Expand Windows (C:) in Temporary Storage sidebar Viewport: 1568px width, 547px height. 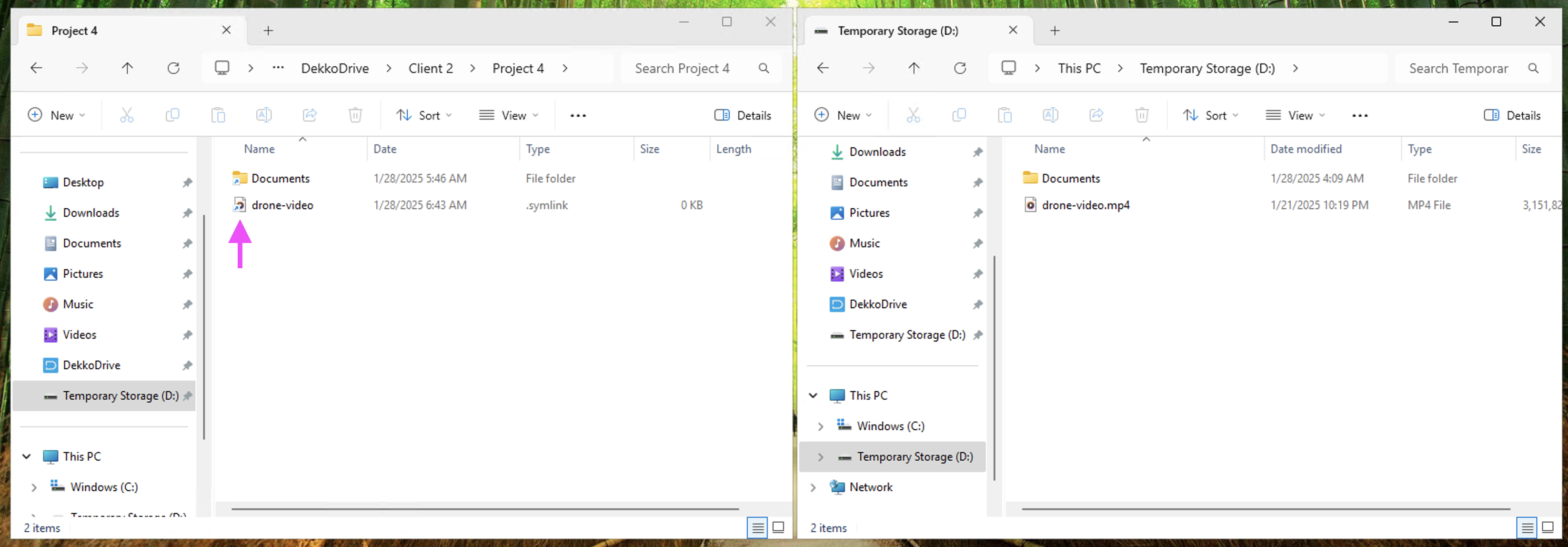pyautogui.click(x=821, y=426)
